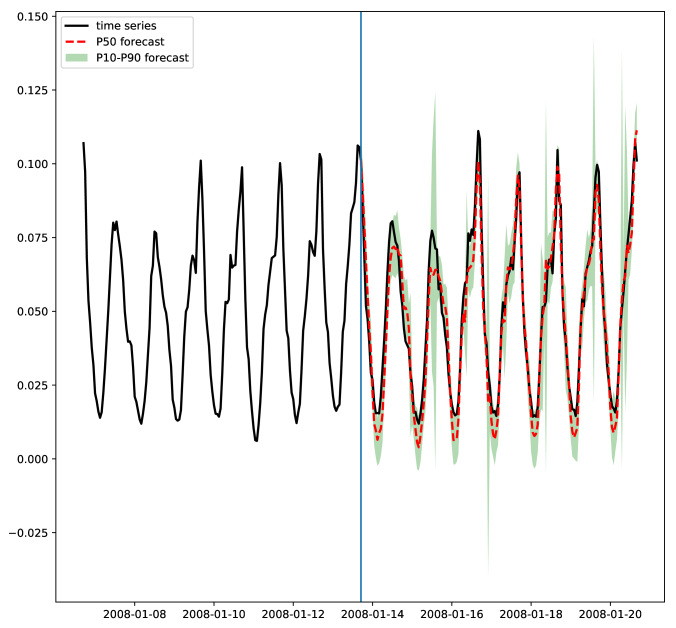
Task: Click the 0.100 y-axis tick label
Action: [33, 164]
